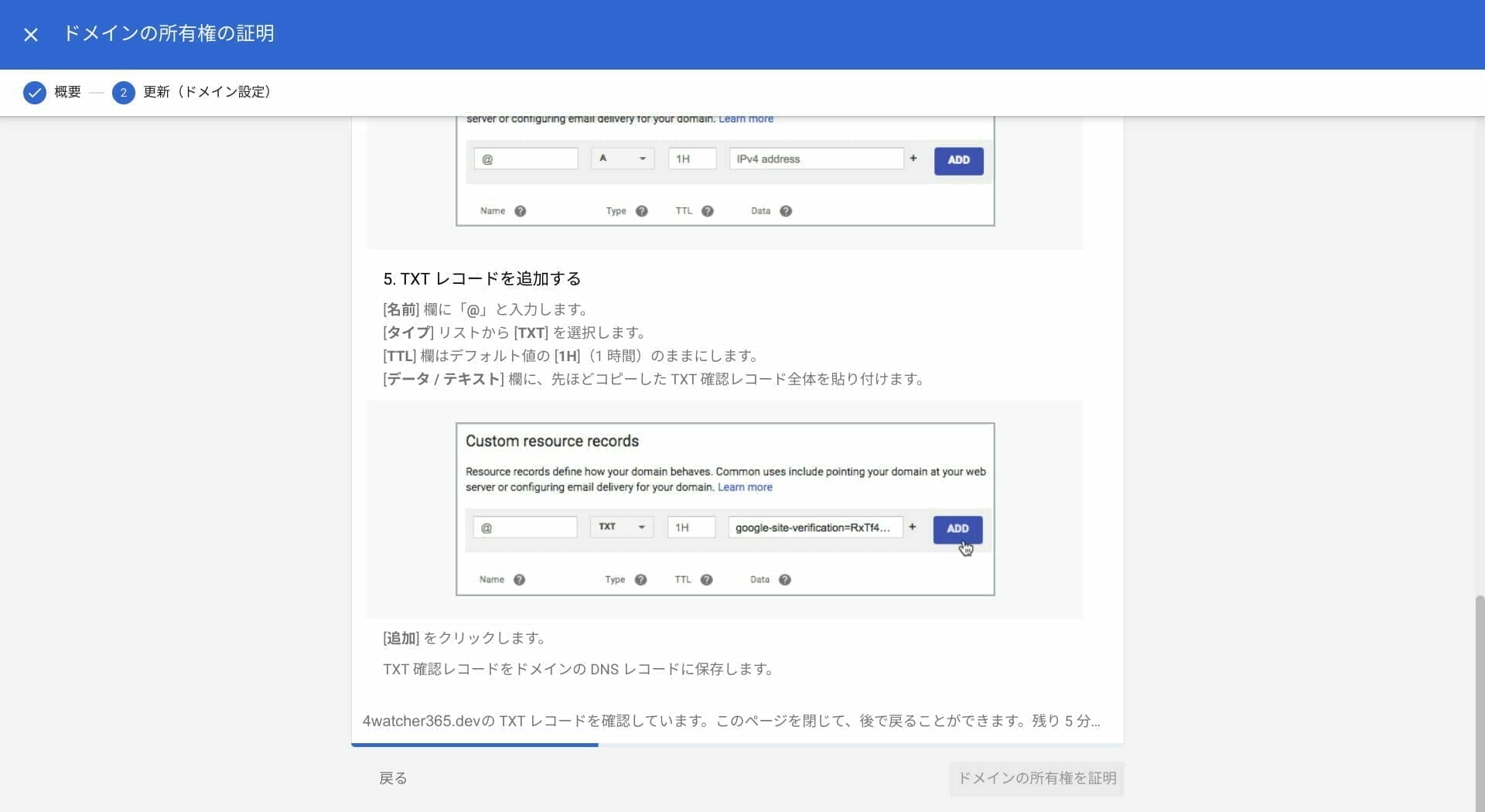Click ADD button in the TXT record screenshot

click(x=958, y=529)
